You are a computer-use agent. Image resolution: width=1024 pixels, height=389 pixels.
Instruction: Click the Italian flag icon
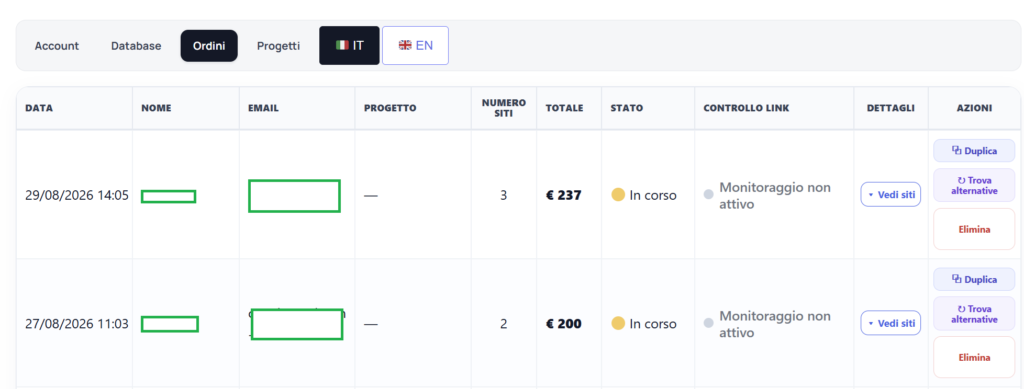point(342,46)
